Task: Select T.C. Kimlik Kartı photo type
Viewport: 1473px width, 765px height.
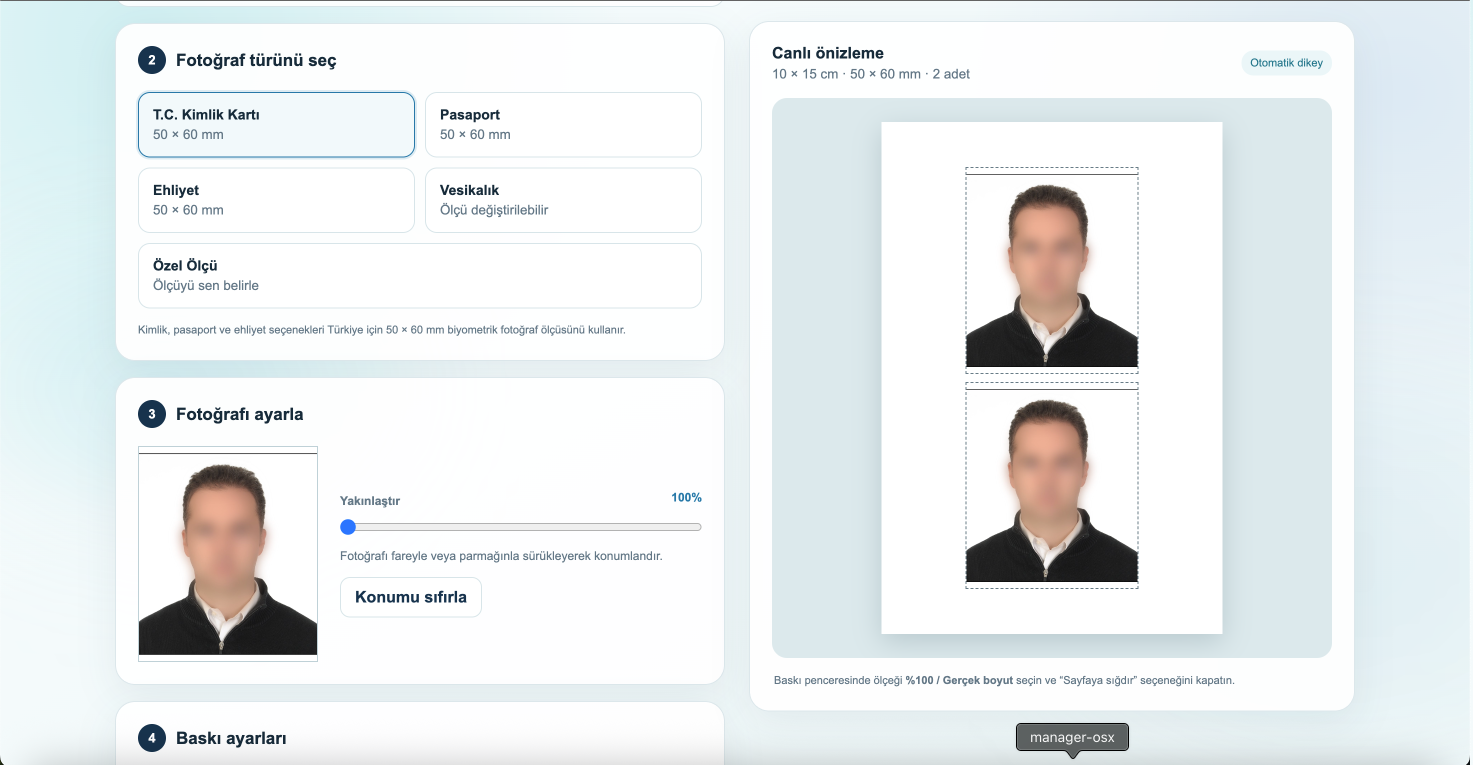Action: [x=276, y=125]
